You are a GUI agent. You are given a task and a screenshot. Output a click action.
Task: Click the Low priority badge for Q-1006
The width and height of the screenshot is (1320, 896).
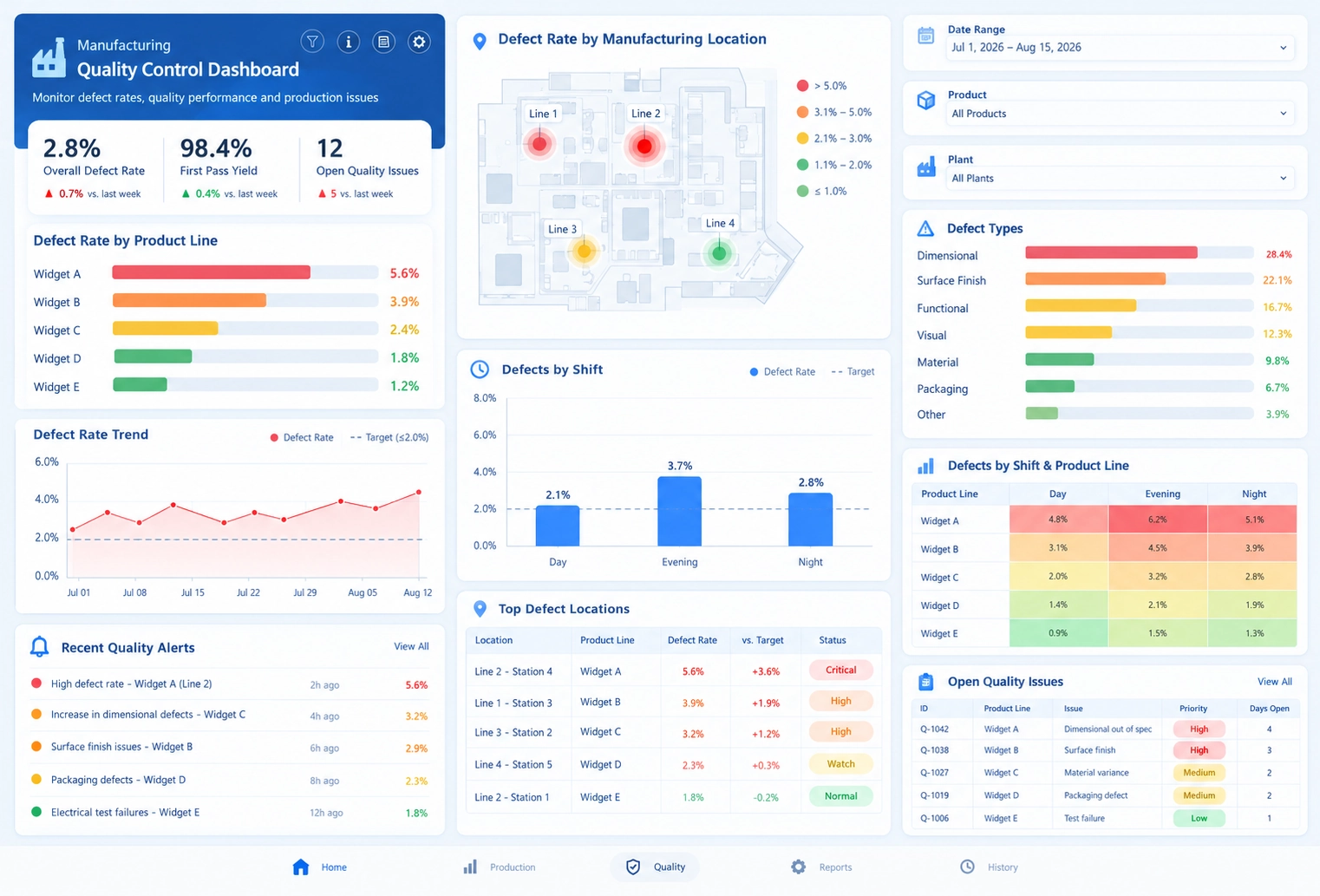click(x=1199, y=818)
